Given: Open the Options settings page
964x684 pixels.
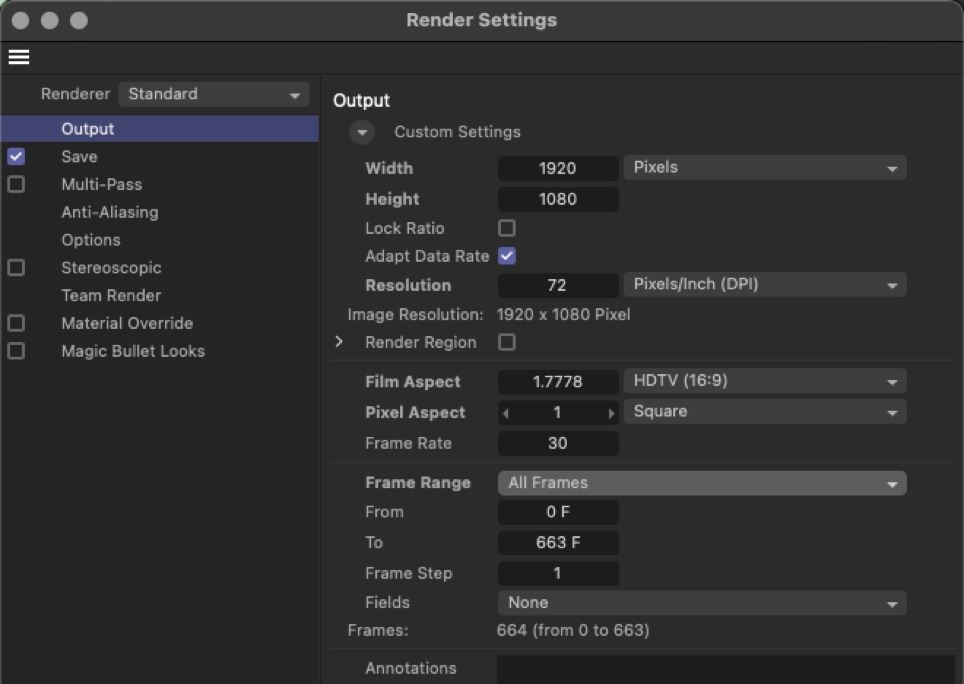Looking at the screenshot, I should coord(90,240).
